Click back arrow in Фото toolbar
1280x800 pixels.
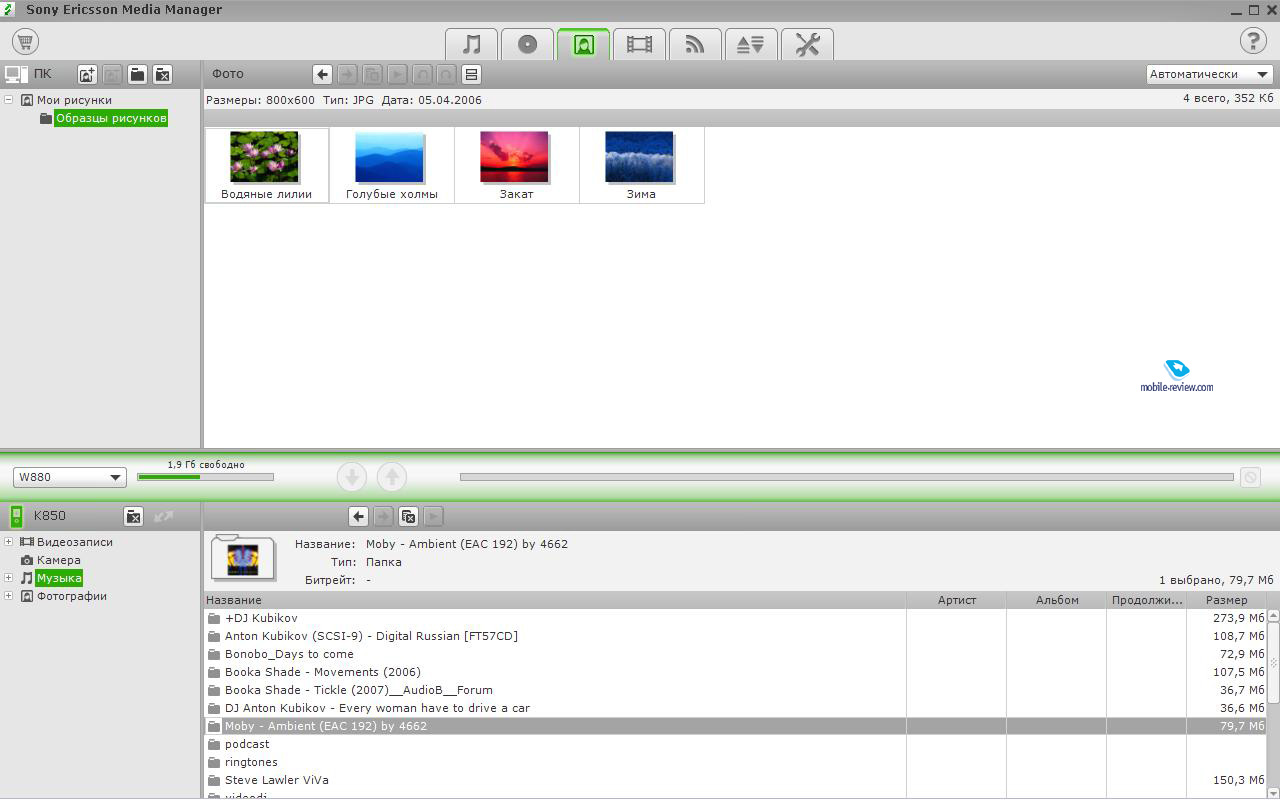coord(322,74)
